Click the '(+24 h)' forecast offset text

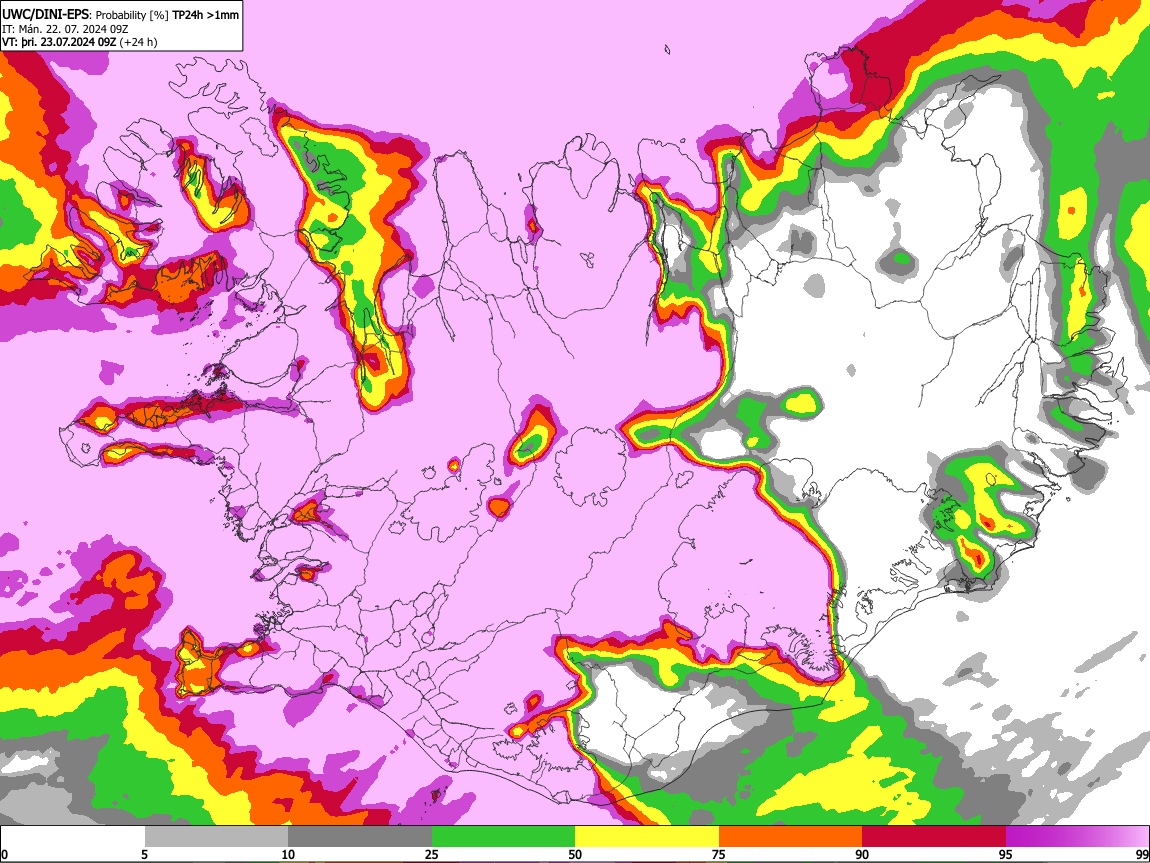coord(138,42)
